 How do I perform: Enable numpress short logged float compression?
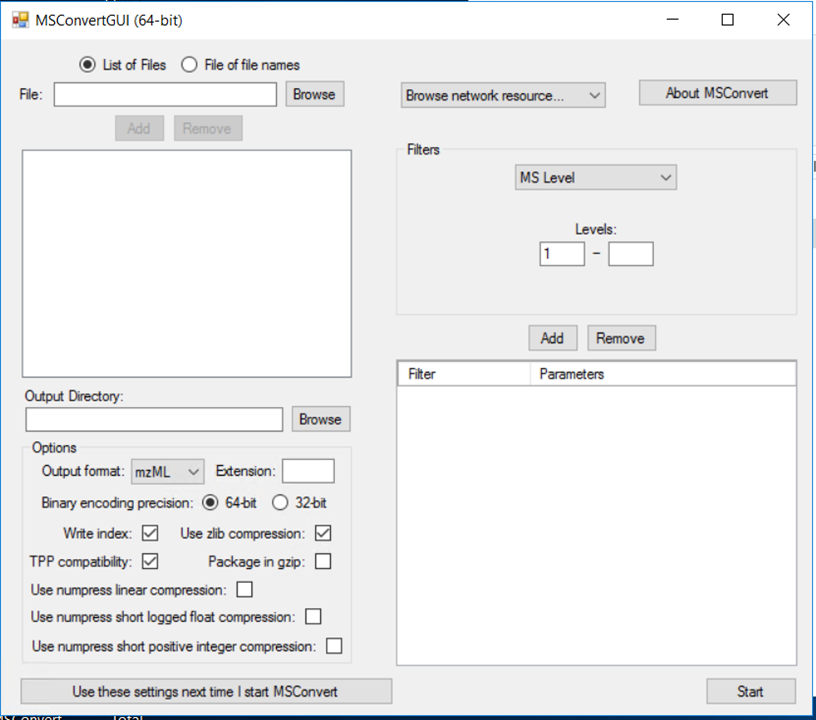point(313,616)
